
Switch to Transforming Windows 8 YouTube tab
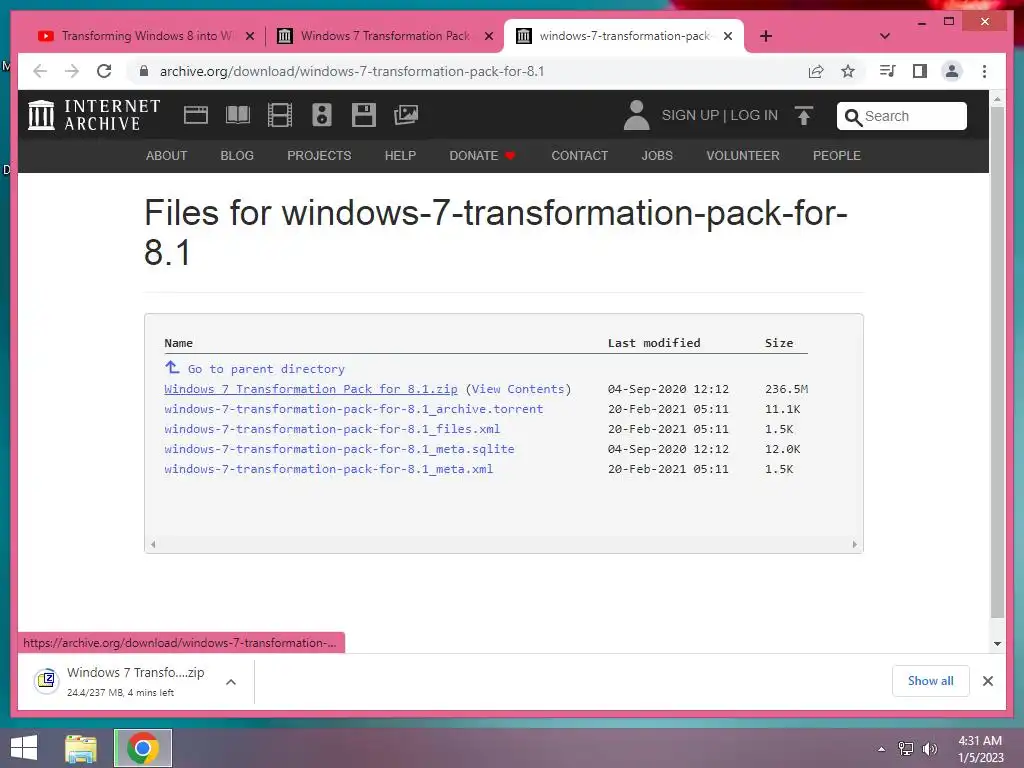pyautogui.click(x=146, y=36)
